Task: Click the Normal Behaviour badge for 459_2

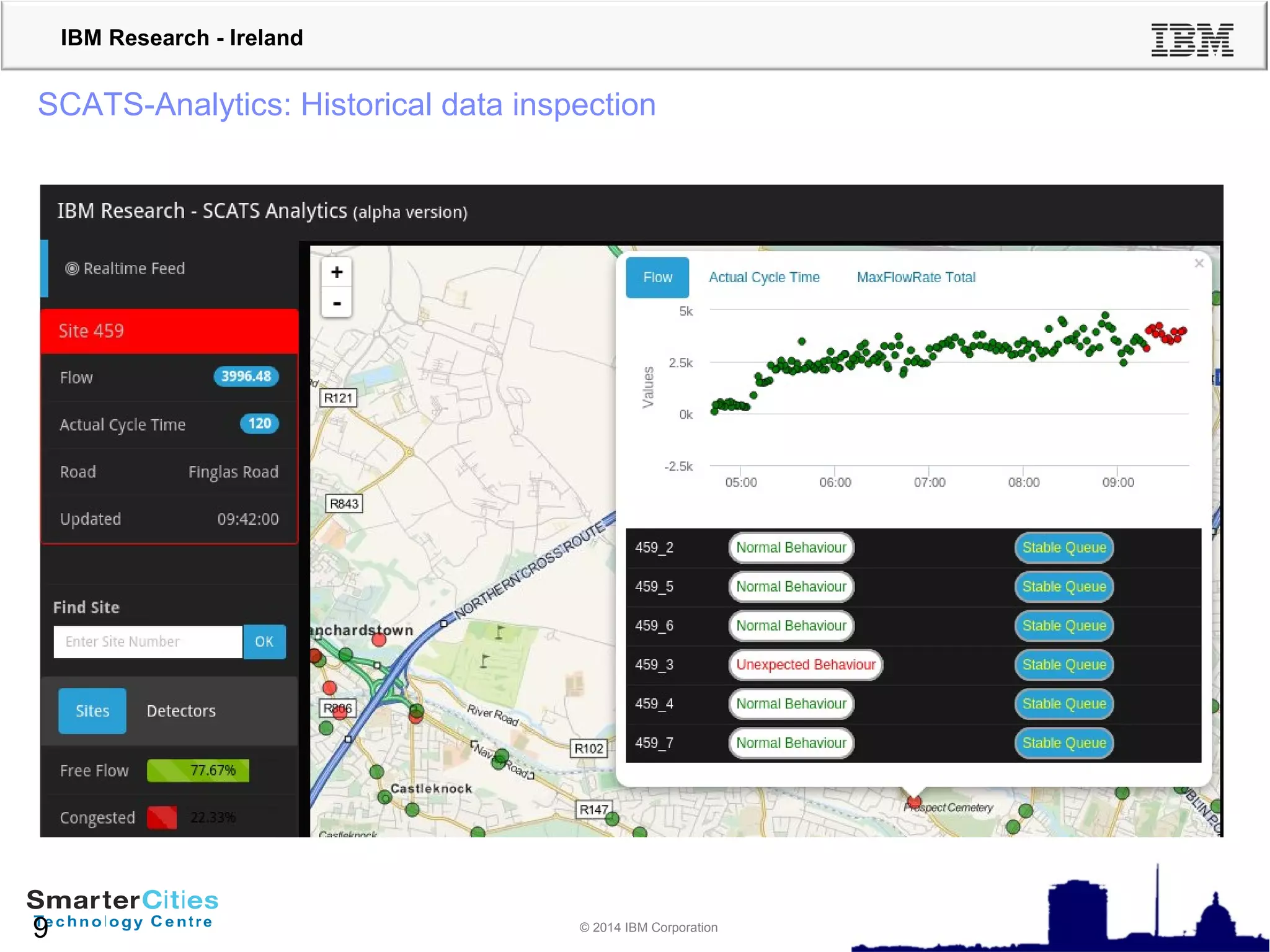Action: point(791,548)
